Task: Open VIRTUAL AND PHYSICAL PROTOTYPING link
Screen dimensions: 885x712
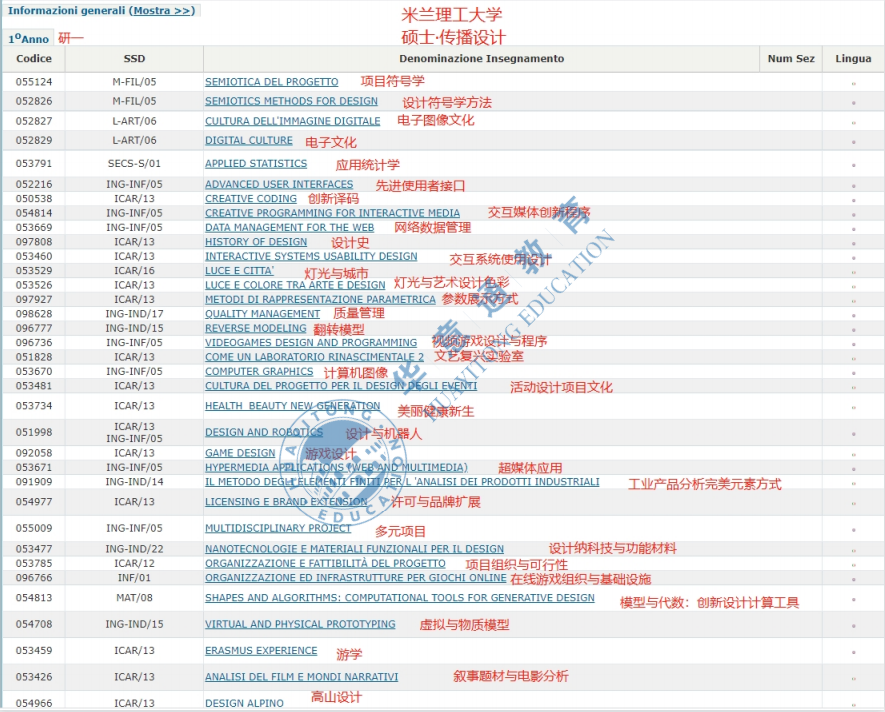Action: pyautogui.click(x=300, y=624)
